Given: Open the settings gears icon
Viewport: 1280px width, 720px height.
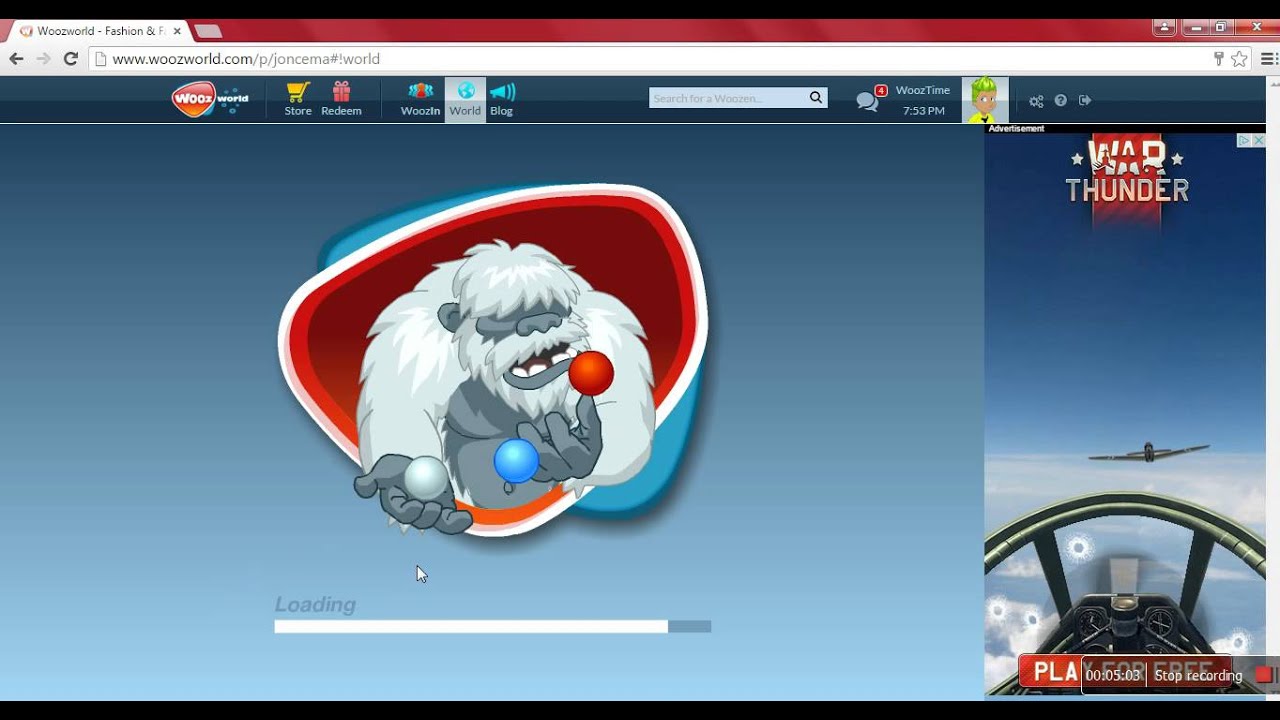Looking at the screenshot, I should pos(1036,101).
